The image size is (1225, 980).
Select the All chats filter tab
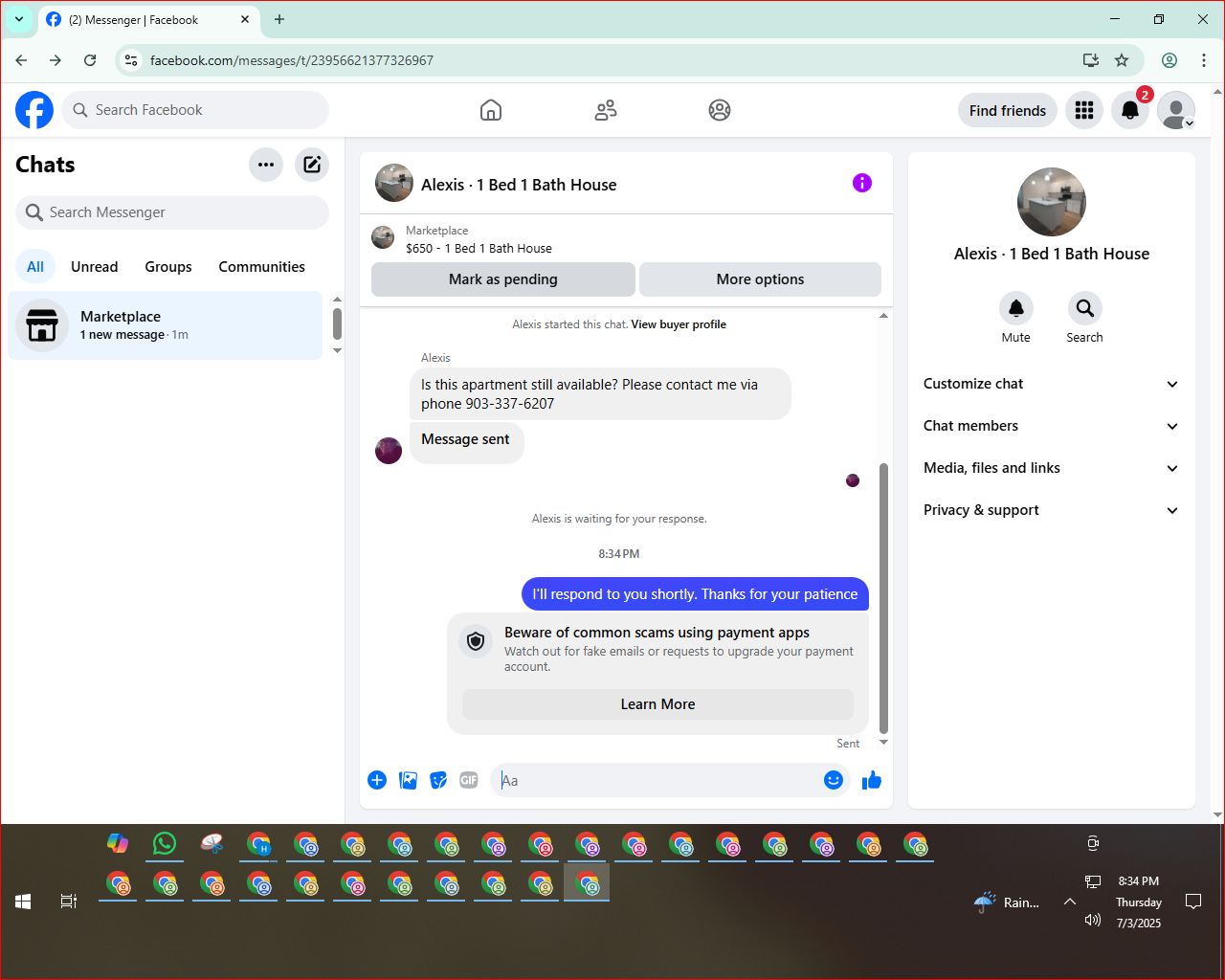pos(35,267)
